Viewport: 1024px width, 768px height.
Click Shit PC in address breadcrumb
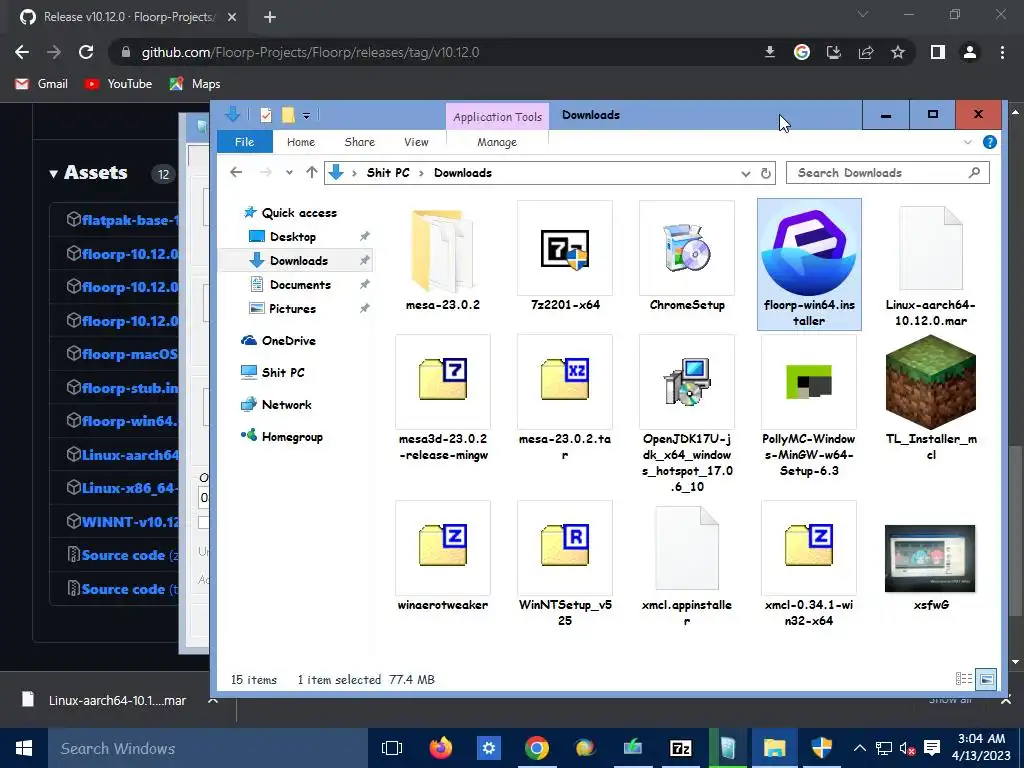pos(388,172)
